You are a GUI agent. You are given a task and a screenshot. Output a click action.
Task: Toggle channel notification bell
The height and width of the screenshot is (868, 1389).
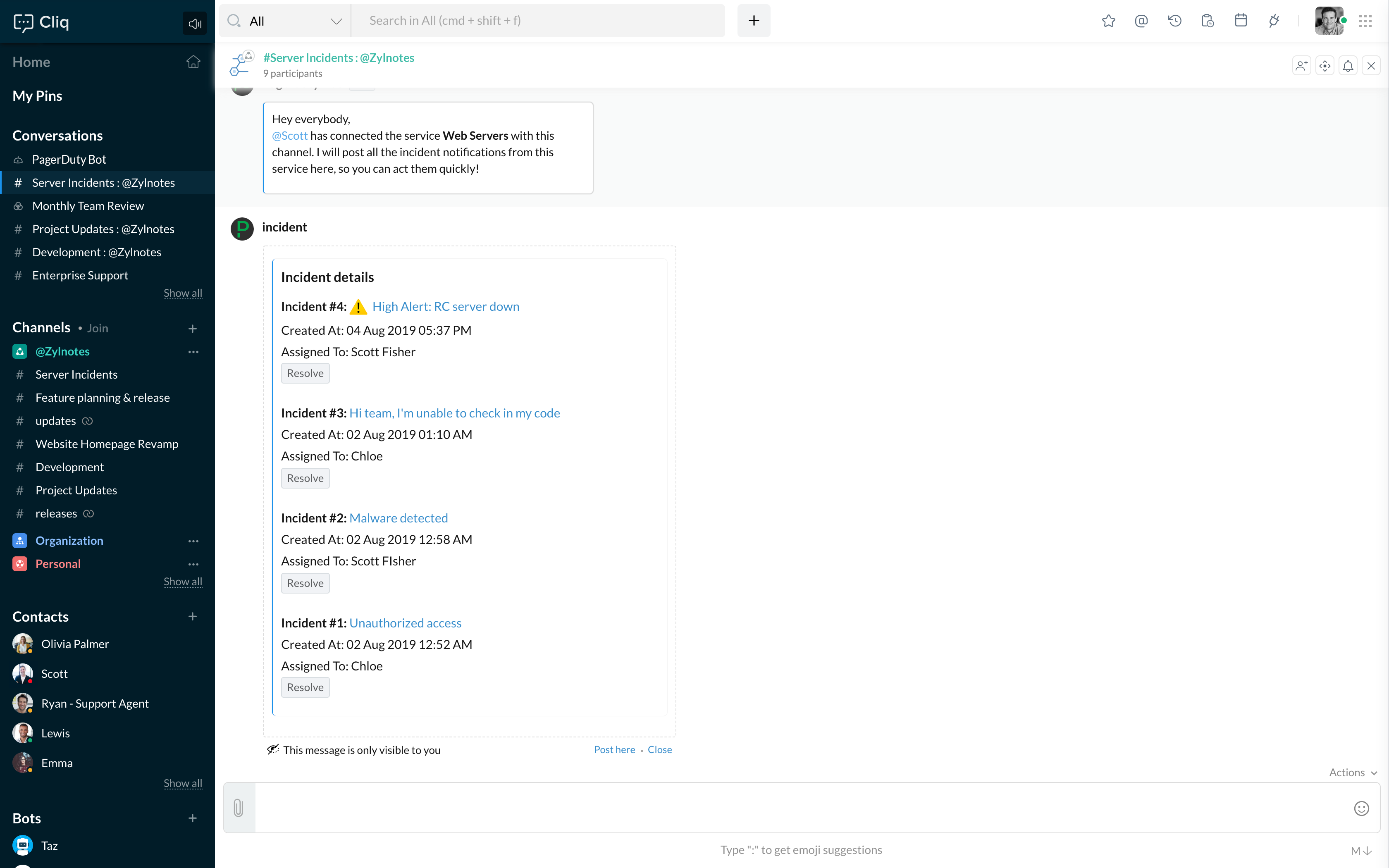click(1348, 66)
